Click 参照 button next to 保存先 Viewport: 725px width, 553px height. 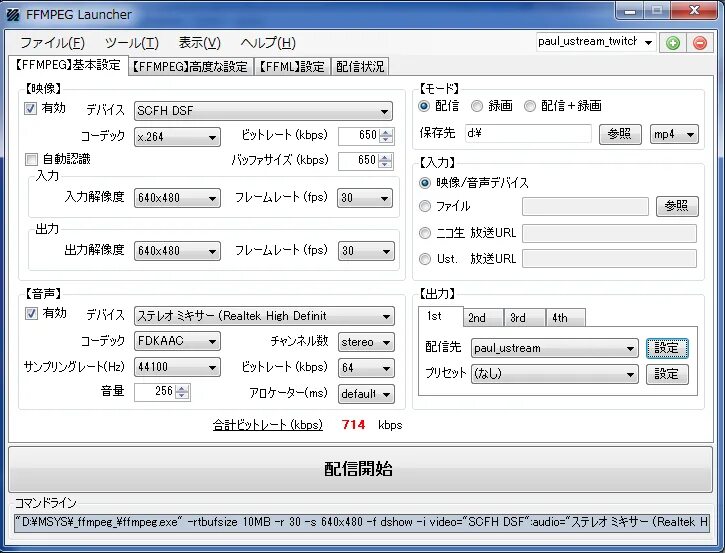pyautogui.click(x=620, y=135)
